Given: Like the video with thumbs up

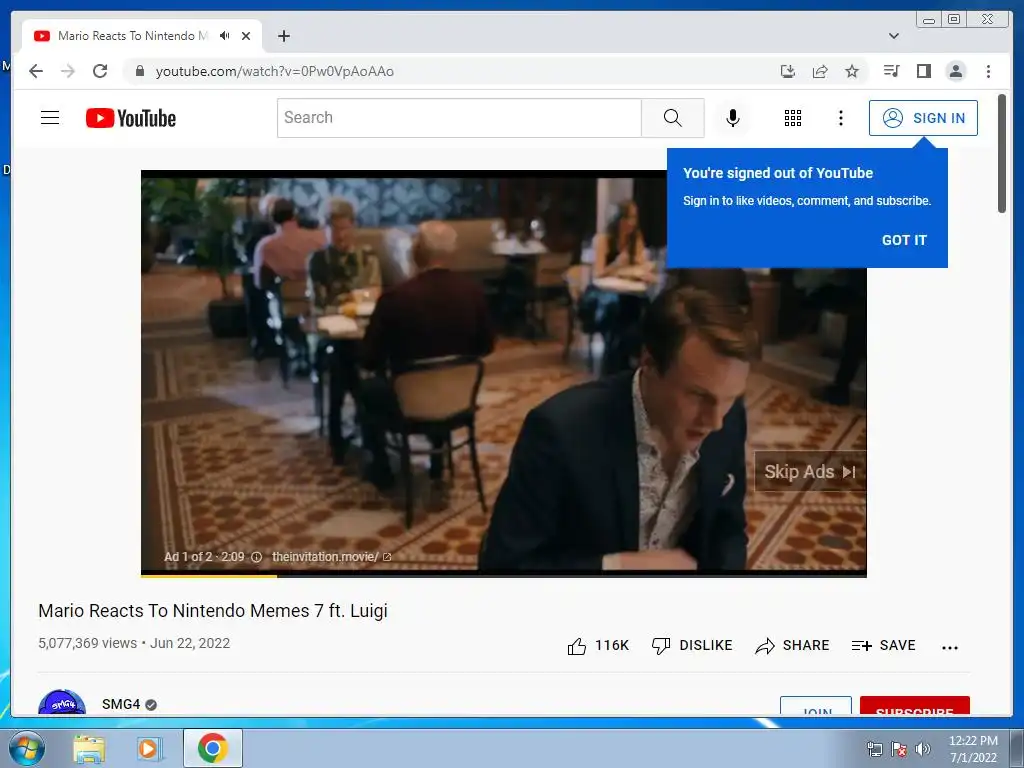Looking at the screenshot, I should tap(598, 646).
